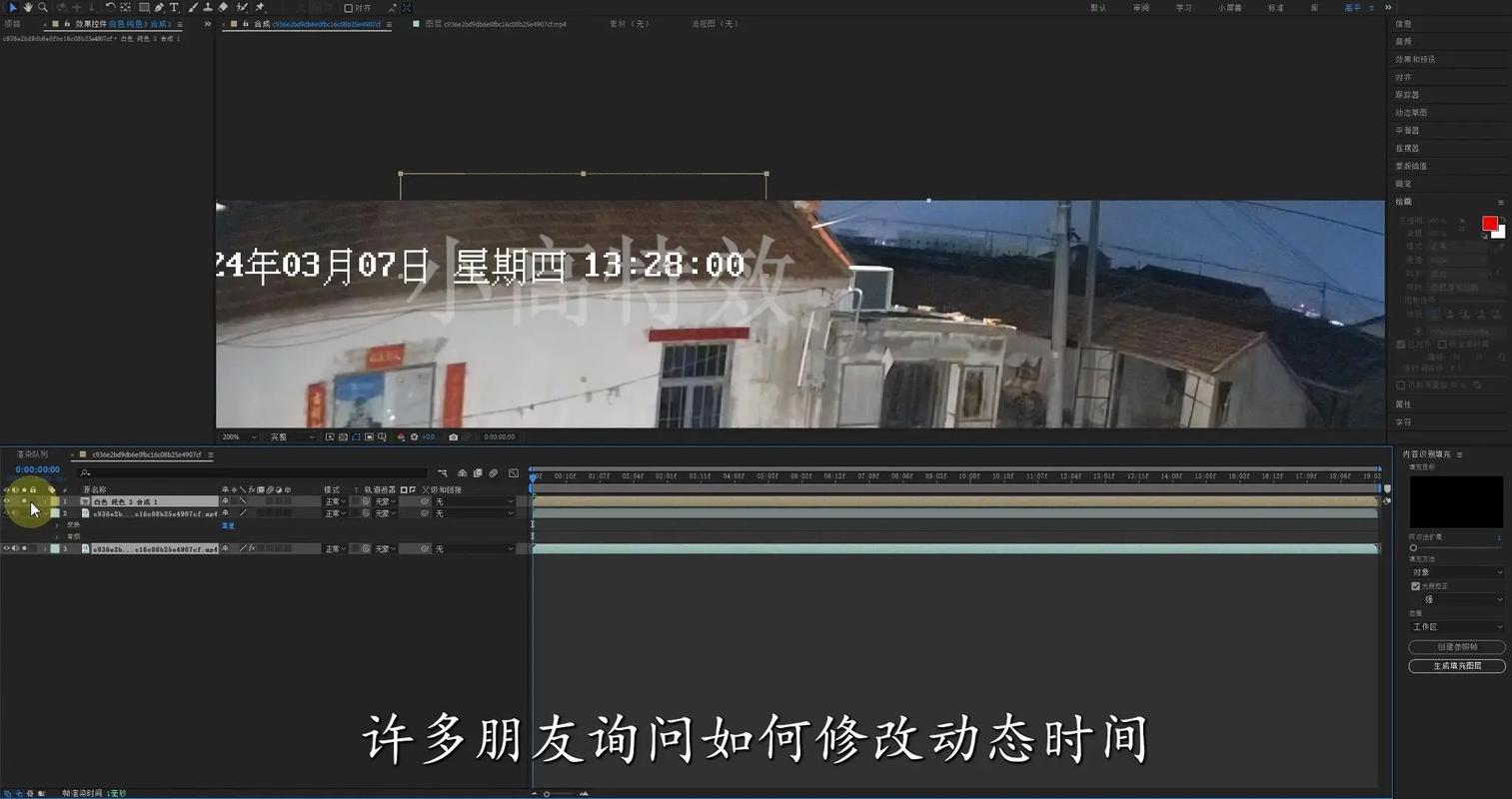The width and height of the screenshot is (1512, 799).
Task: Select the Text tool
Action: click(174, 8)
